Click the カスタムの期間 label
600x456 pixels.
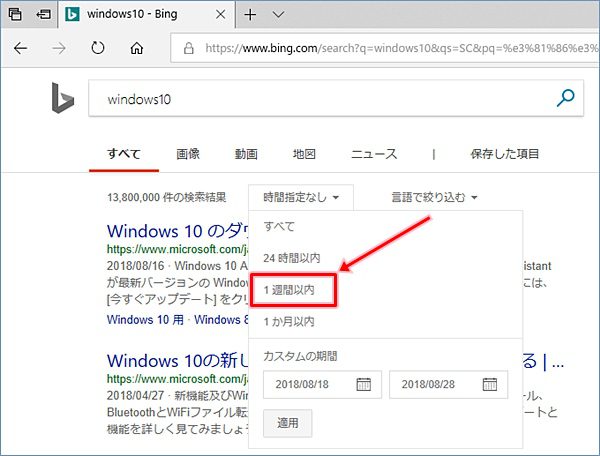pyautogui.click(x=300, y=356)
